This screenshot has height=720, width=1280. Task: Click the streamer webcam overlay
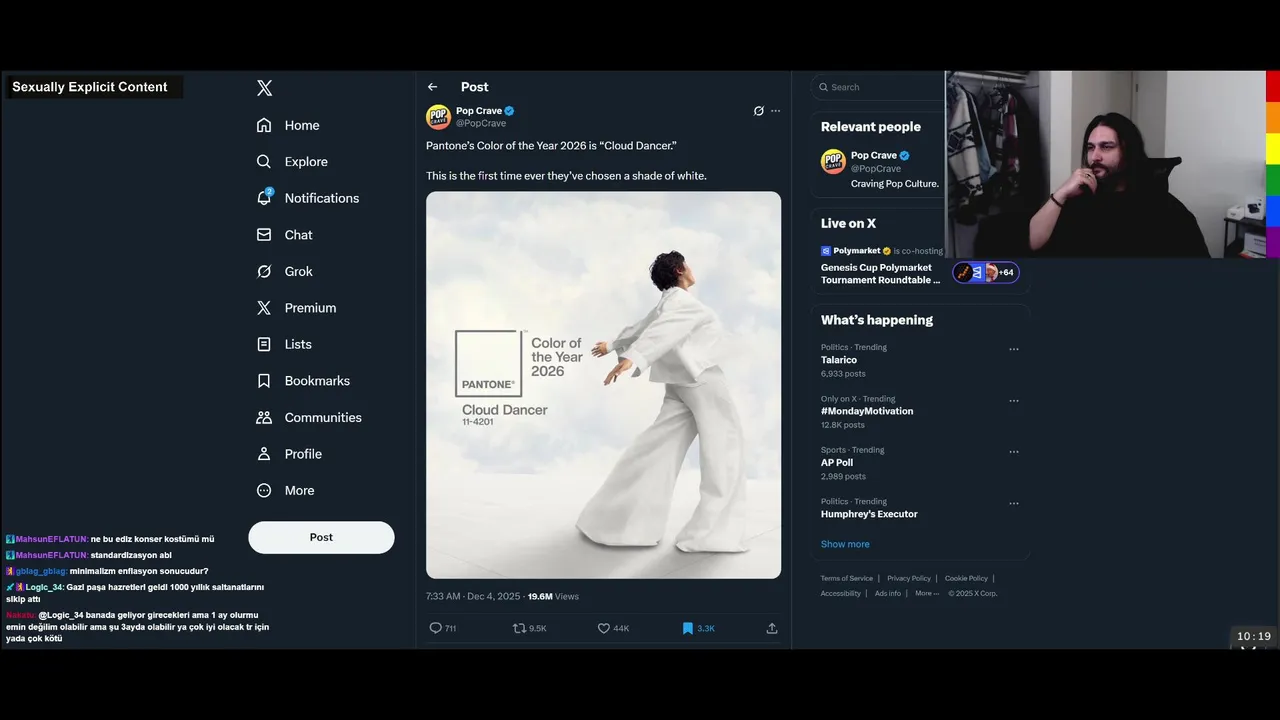(1105, 164)
